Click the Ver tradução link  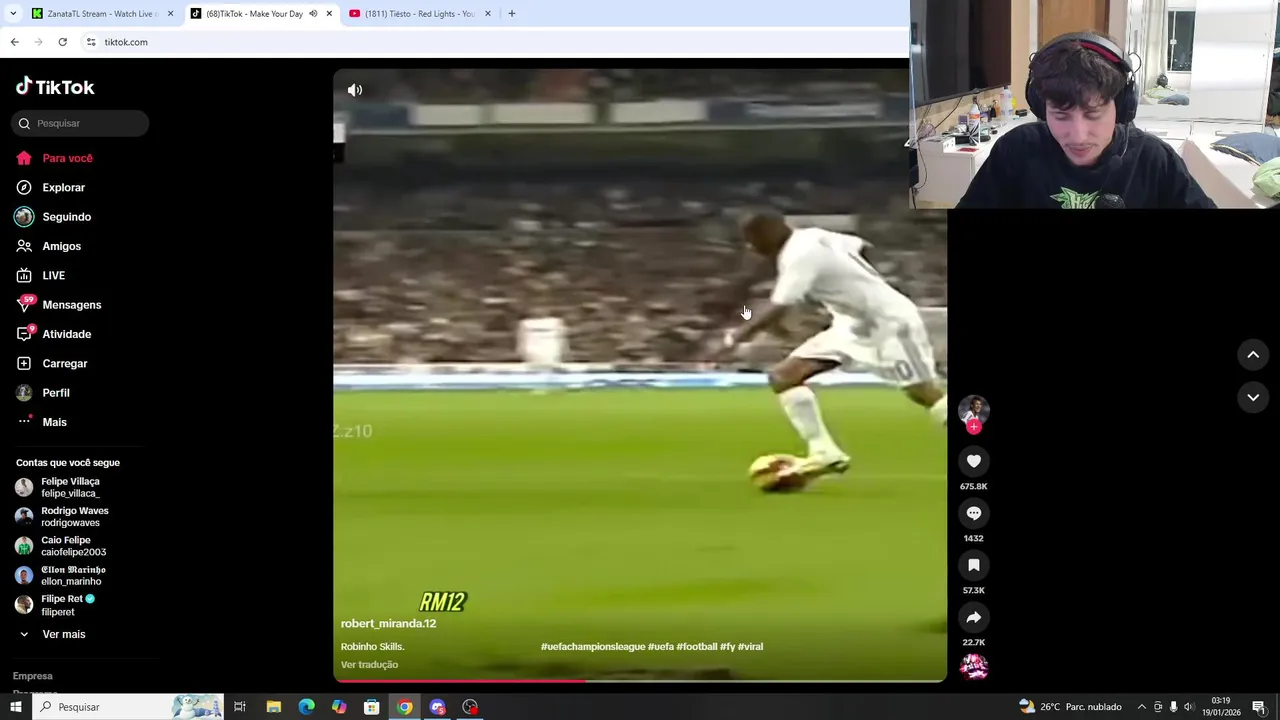369,665
